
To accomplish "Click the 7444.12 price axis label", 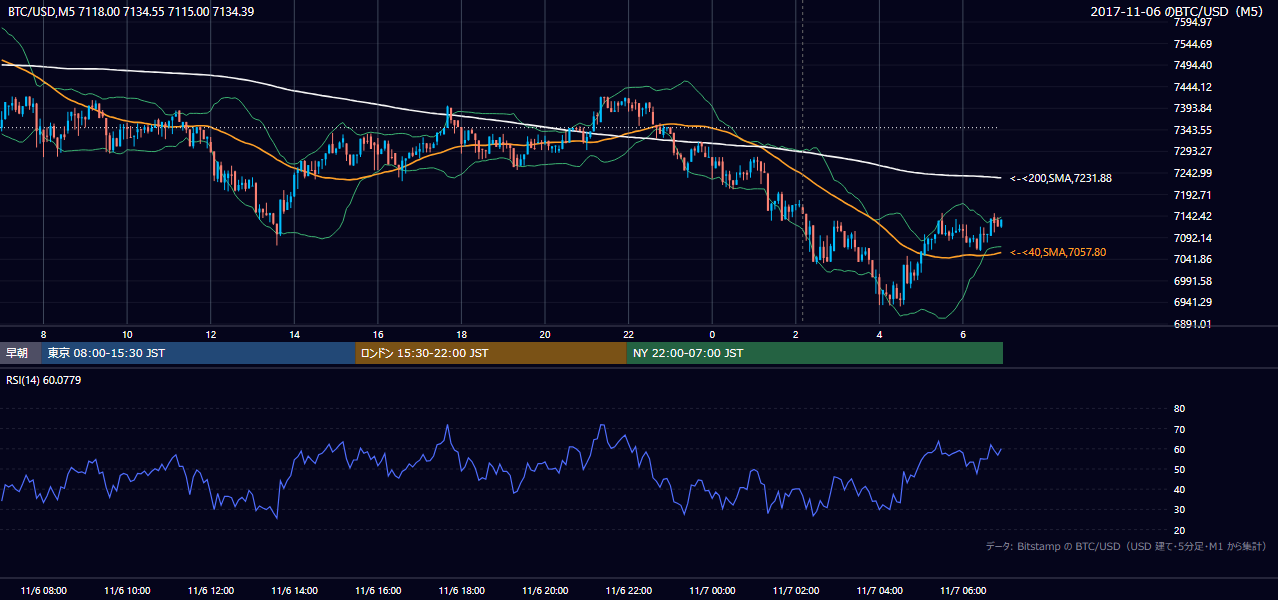I will (1192, 87).
